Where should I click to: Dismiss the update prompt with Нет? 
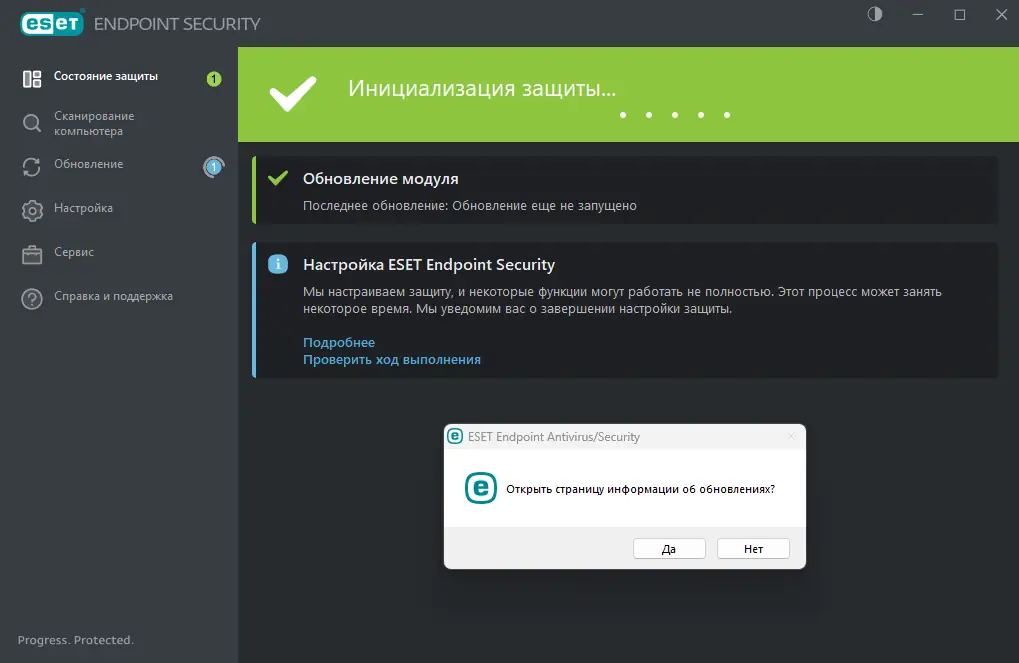click(753, 548)
